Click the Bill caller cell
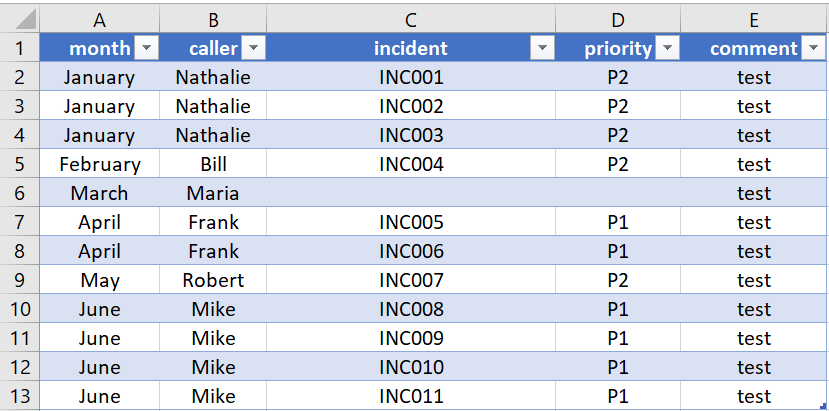Viewport: 829px width, 411px height. [213, 164]
